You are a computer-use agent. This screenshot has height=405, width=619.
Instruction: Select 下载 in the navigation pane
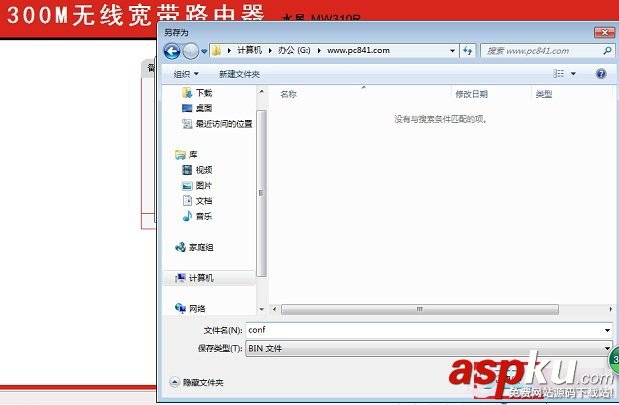(x=204, y=93)
